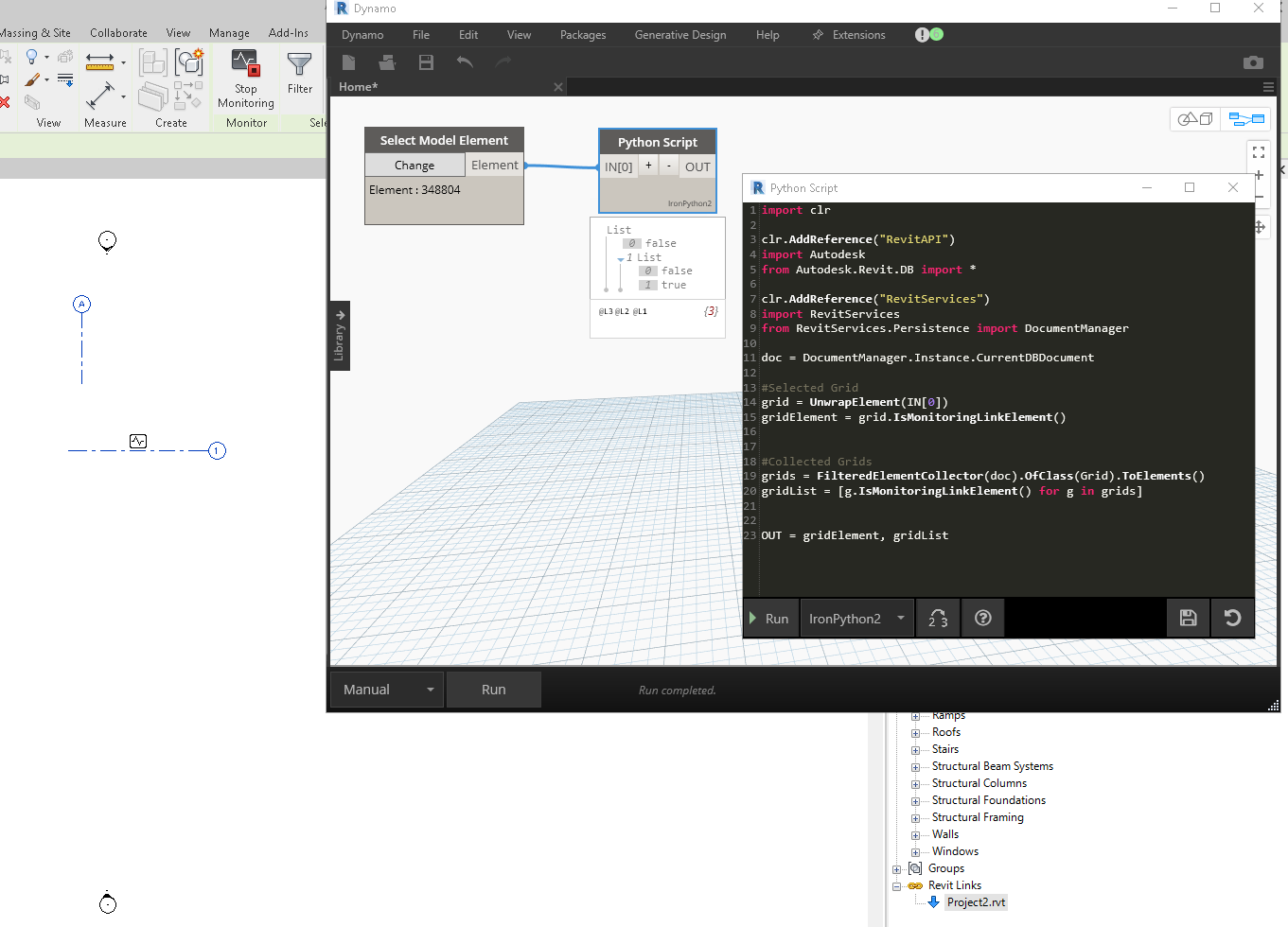
Task: Click the undo arrow in Dynamo toolbar
Action: click(x=465, y=62)
